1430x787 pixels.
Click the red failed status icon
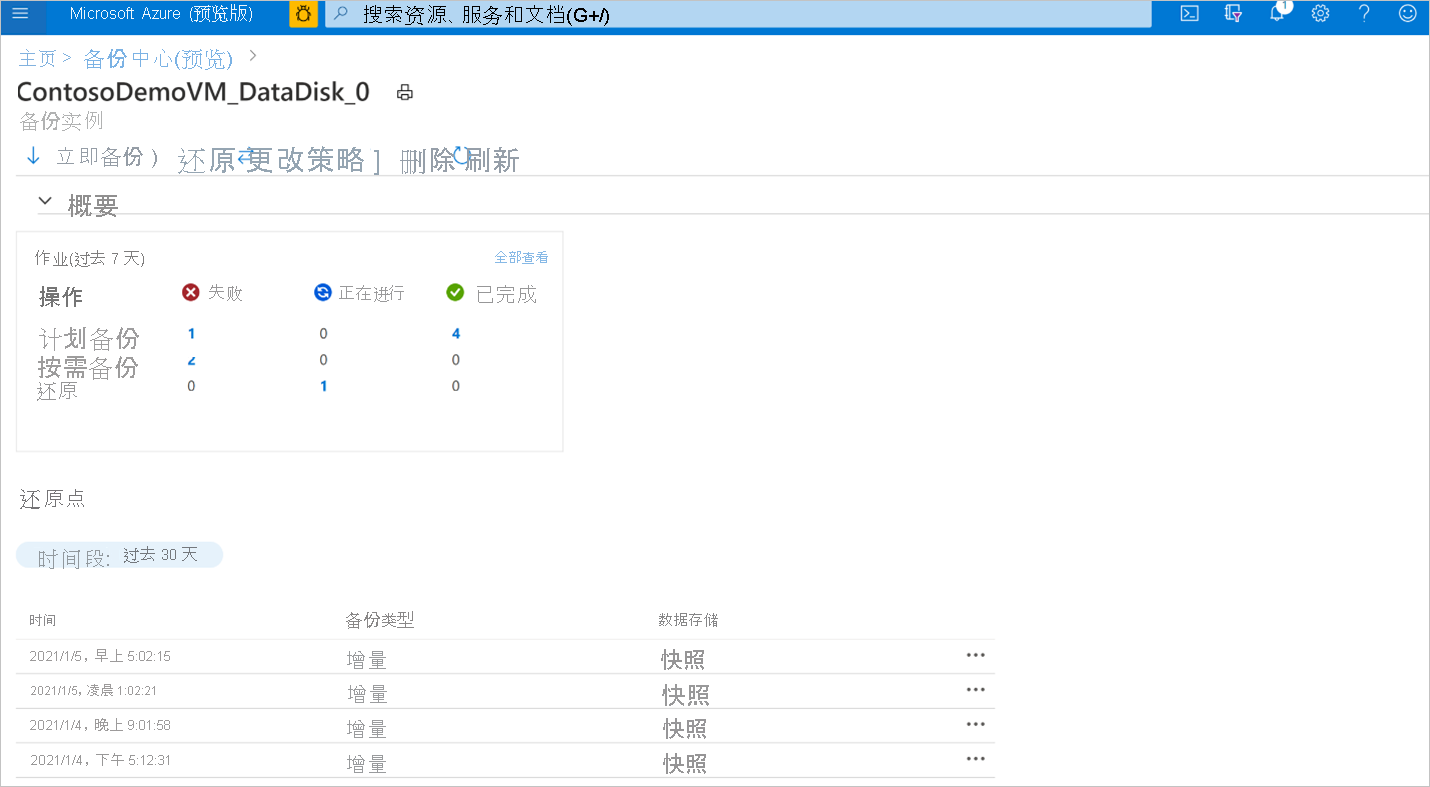(x=191, y=292)
